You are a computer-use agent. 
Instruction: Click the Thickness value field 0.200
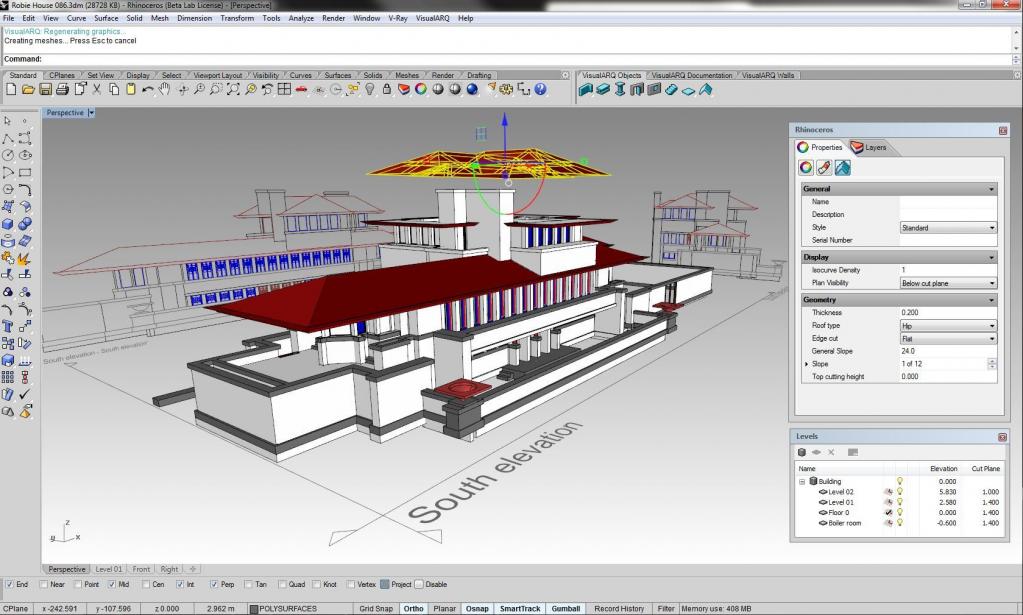(948, 312)
